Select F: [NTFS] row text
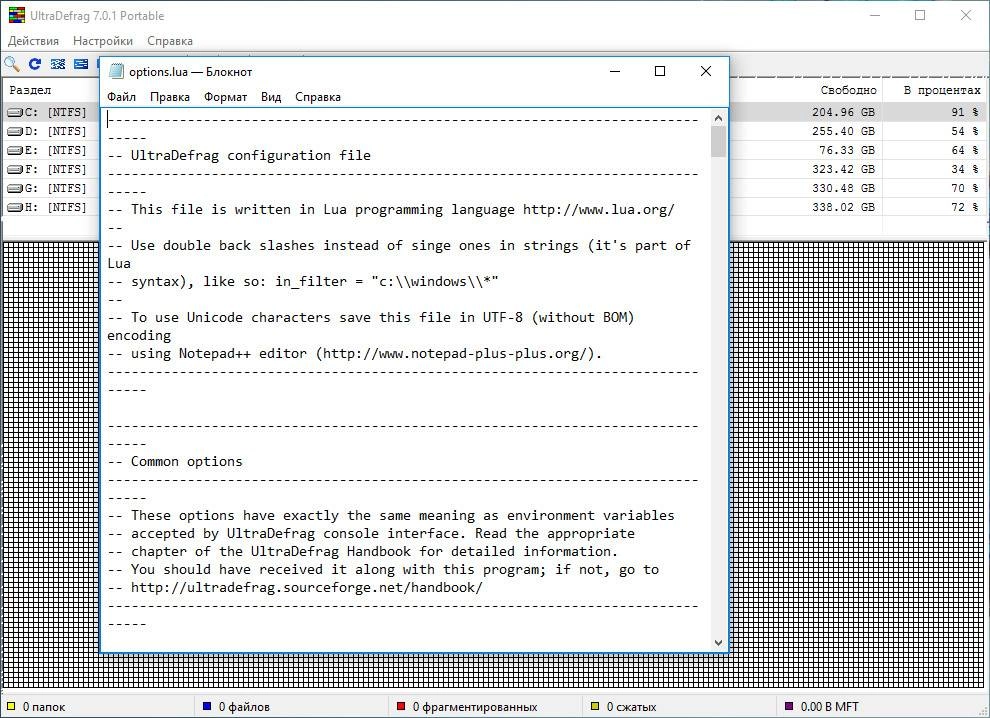The image size is (990, 718). click(56, 169)
